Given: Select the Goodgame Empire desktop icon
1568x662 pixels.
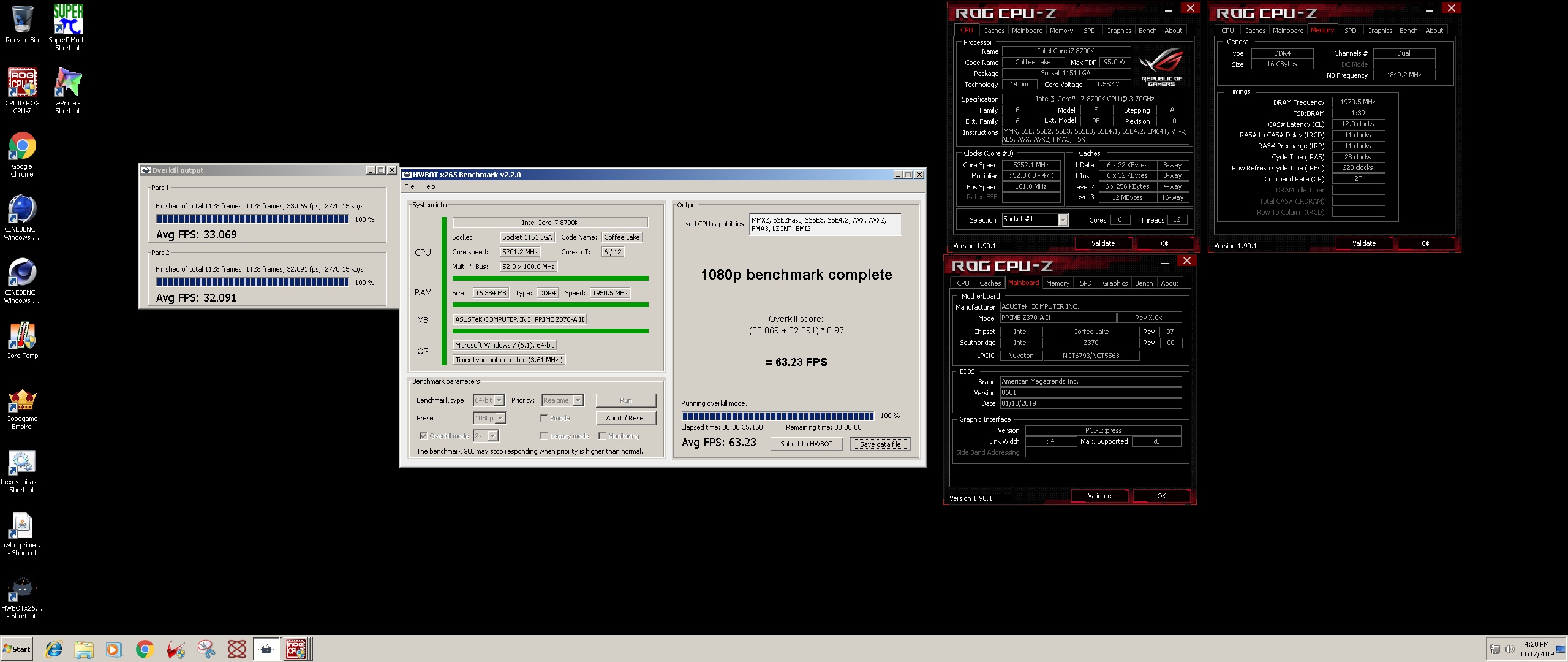Looking at the screenshot, I should click(22, 408).
